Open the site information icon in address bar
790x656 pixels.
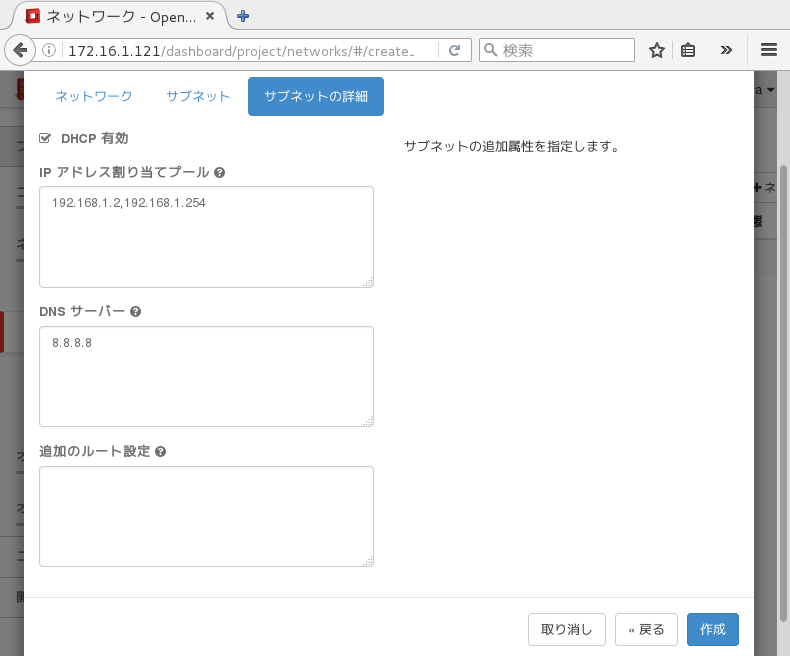point(49,50)
